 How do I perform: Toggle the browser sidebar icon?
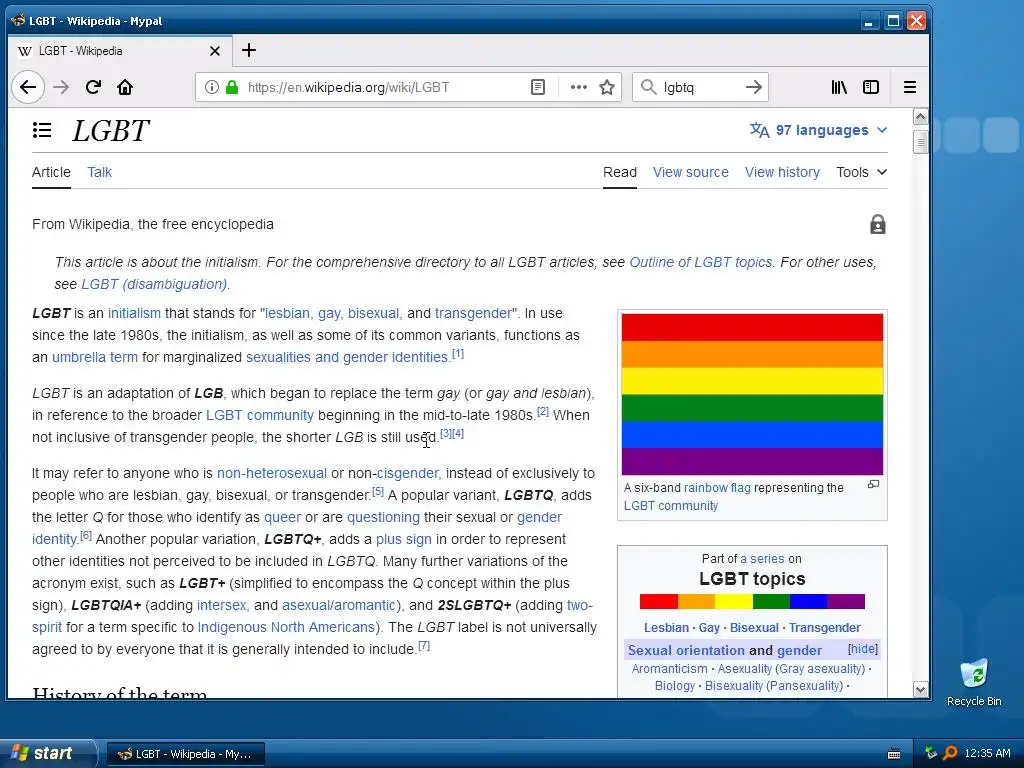click(x=871, y=87)
